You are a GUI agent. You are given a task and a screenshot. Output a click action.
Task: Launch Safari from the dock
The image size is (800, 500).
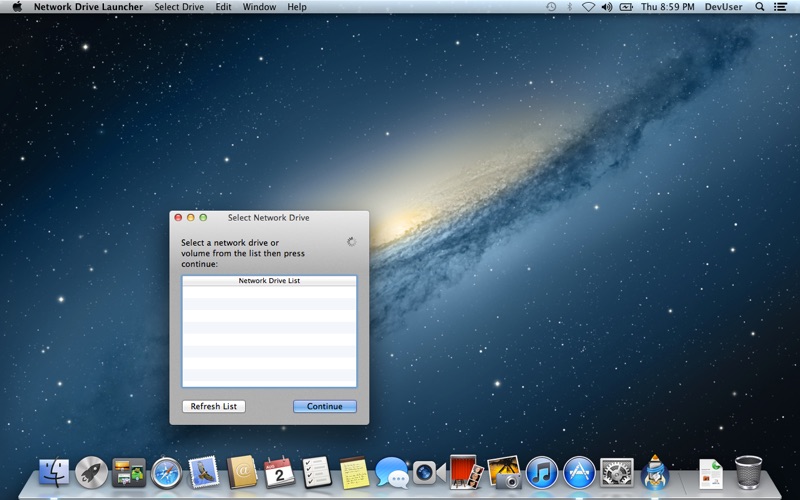click(166, 472)
